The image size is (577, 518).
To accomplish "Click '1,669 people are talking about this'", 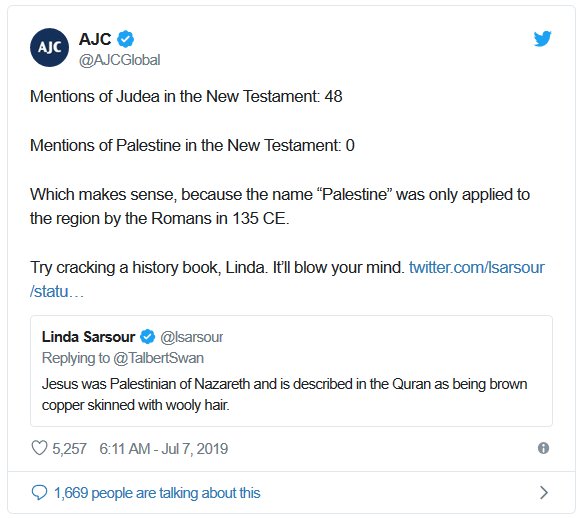I will [157, 493].
